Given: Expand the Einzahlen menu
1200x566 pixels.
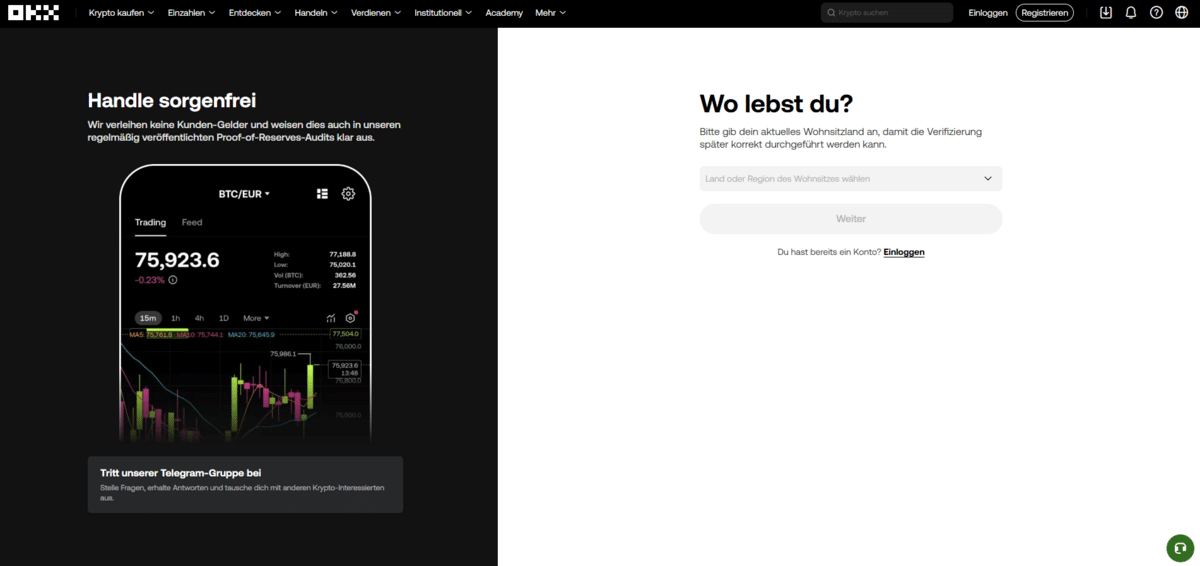Looking at the screenshot, I should pyautogui.click(x=192, y=13).
